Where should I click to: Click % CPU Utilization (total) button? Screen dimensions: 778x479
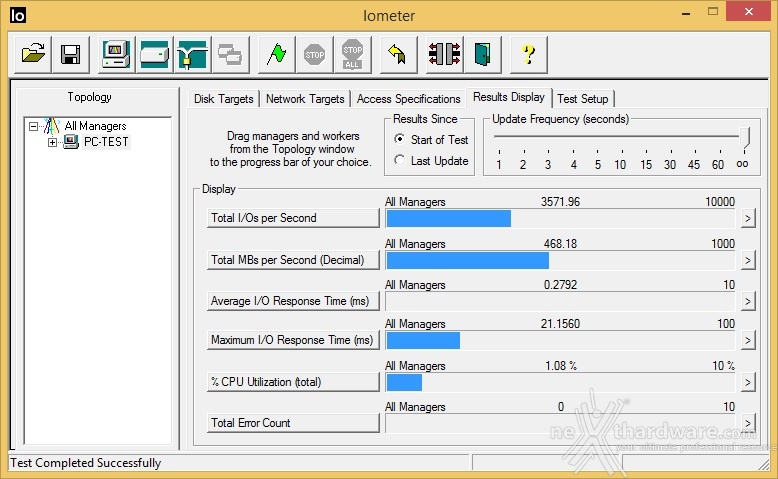click(x=293, y=382)
